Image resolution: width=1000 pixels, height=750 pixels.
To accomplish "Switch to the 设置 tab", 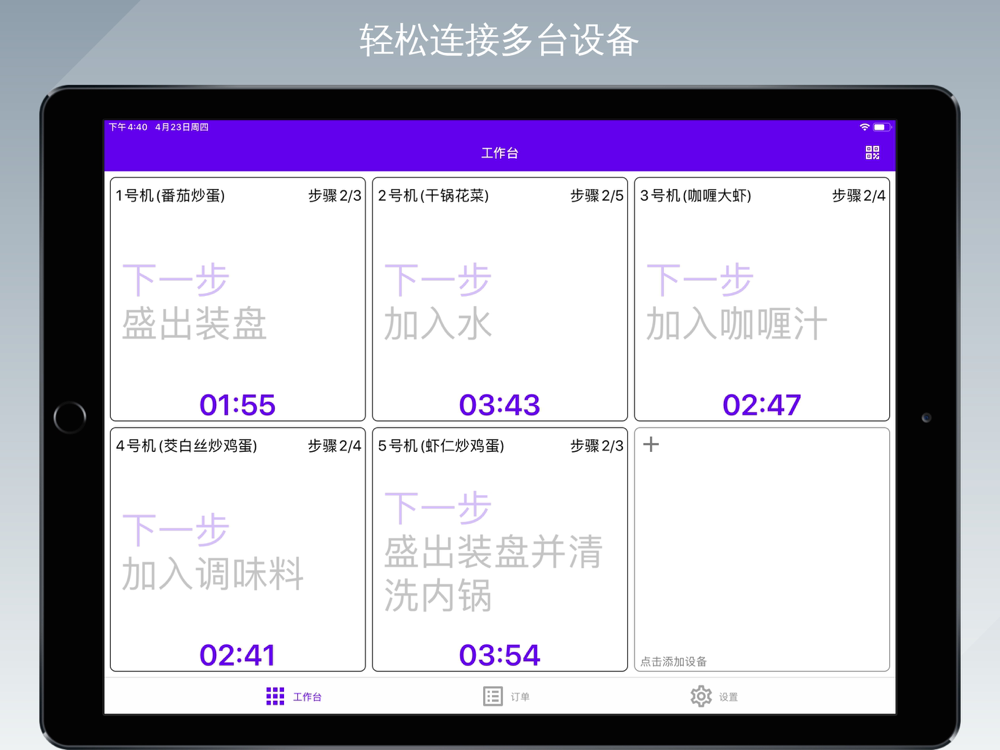I will [x=728, y=697].
